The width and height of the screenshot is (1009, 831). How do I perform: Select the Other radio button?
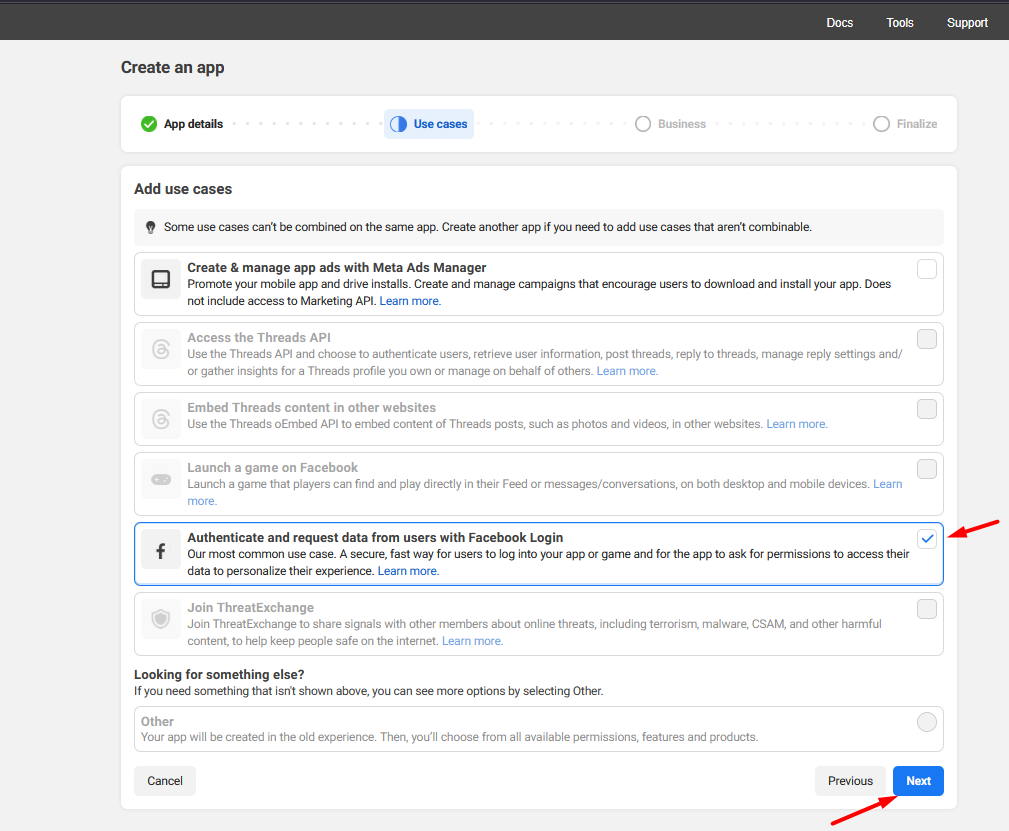[927, 722]
